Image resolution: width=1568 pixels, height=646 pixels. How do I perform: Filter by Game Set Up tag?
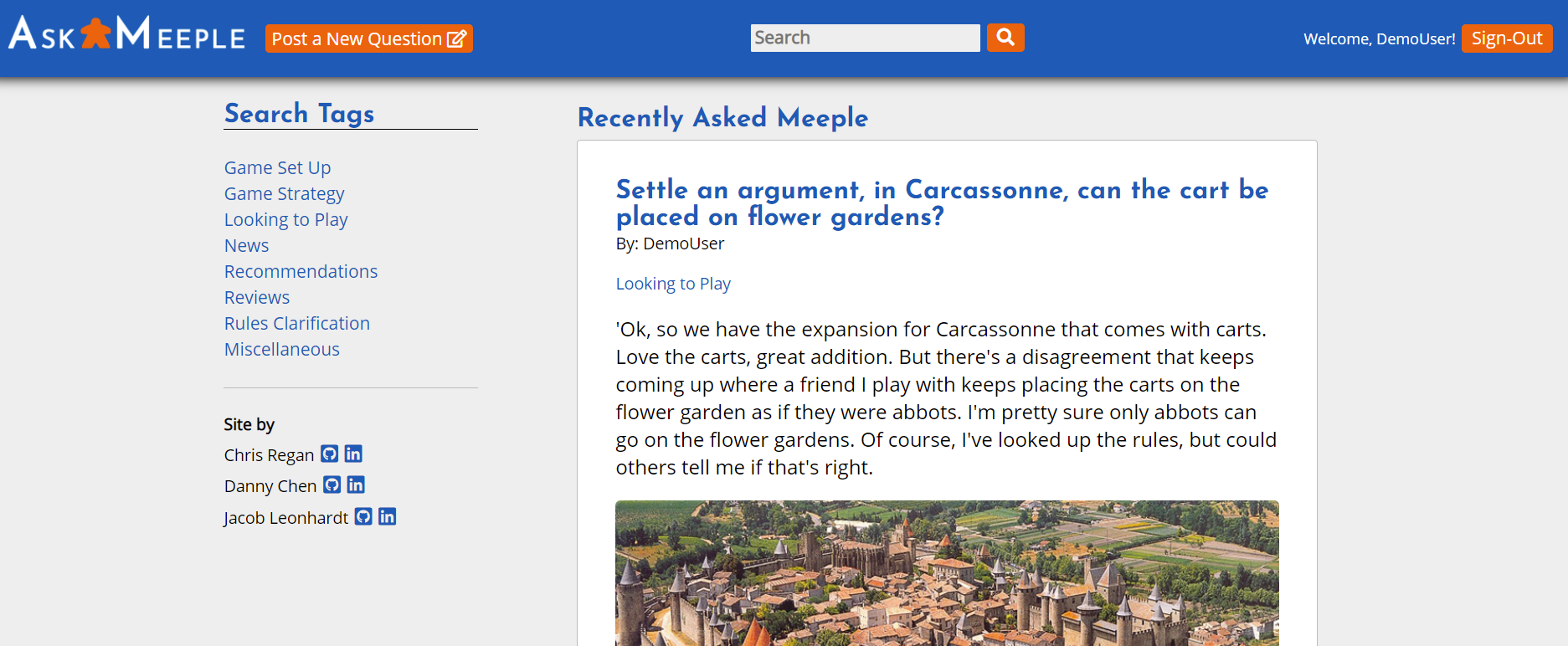277,167
